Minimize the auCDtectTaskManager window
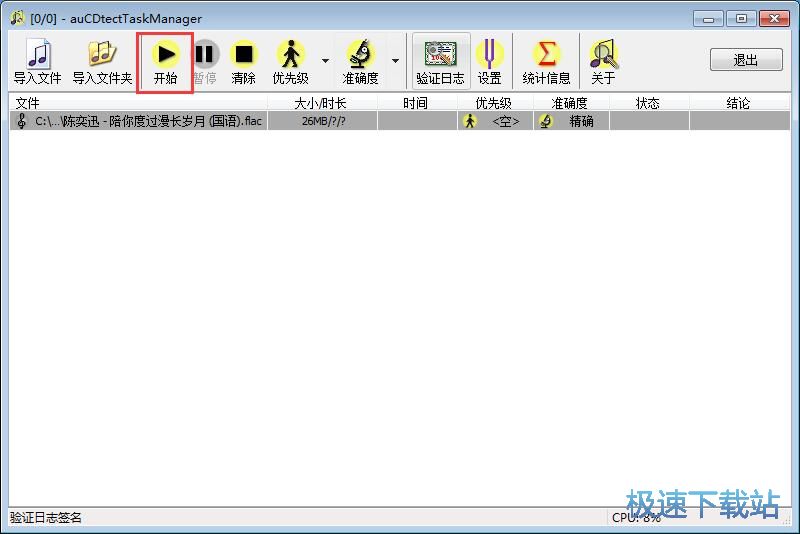The image size is (800, 534). [x=708, y=19]
